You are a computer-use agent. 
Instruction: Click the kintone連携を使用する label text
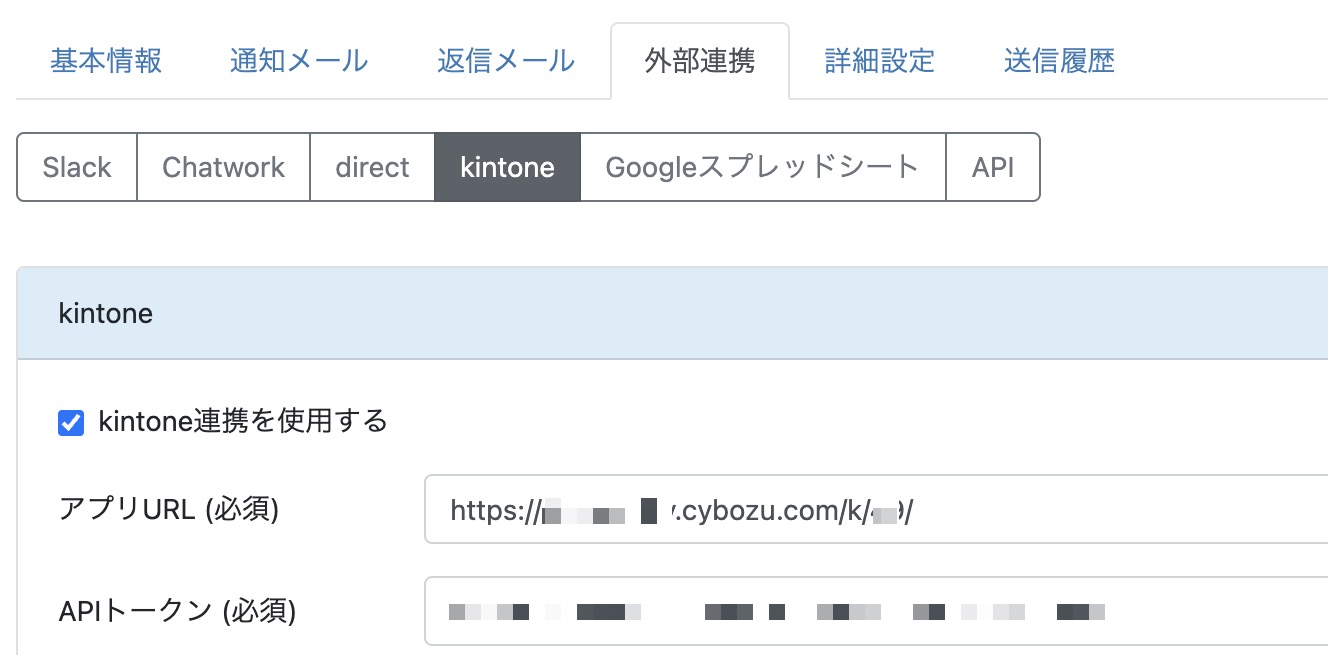click(243, 421)
